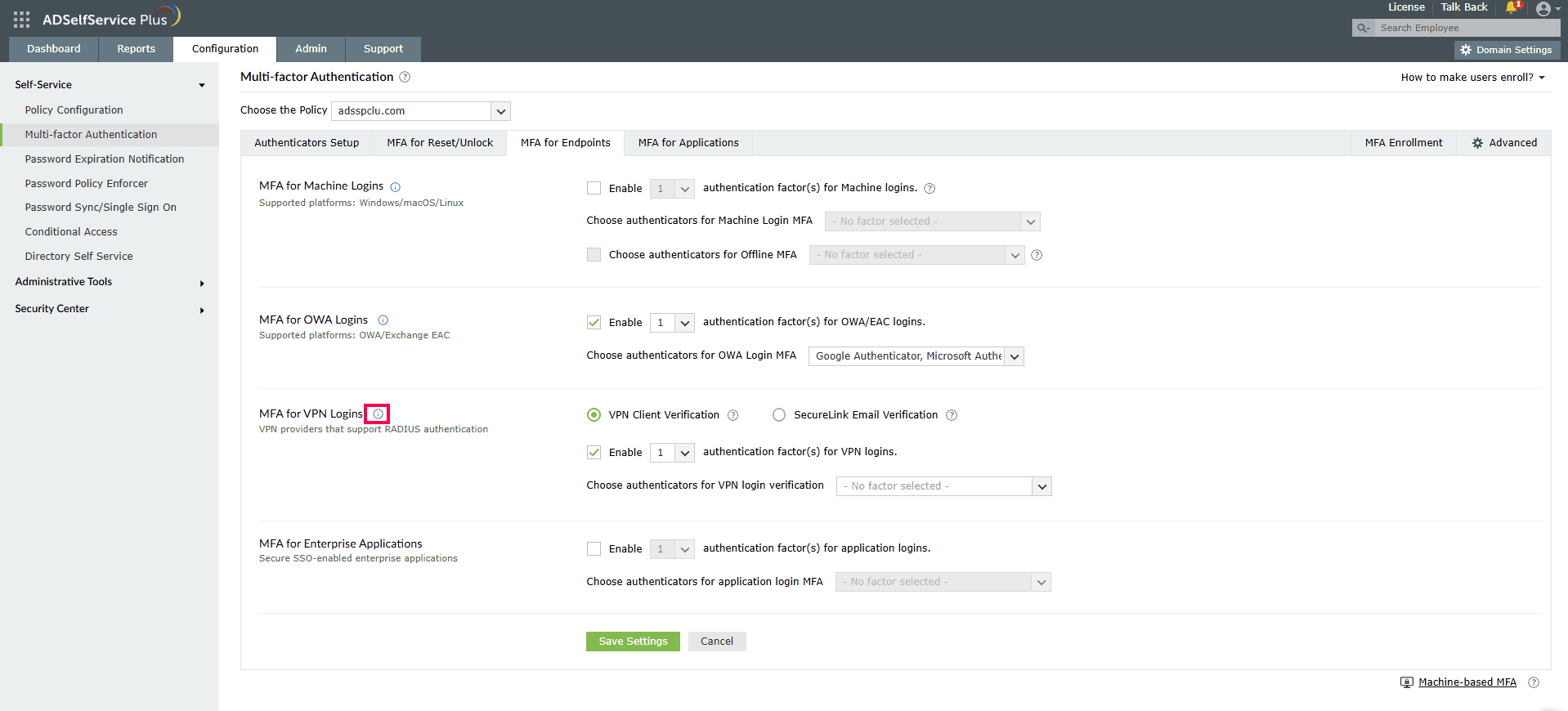1568x711 pixels.
Task: Open the Machine-based MFA link
Action: (1467, 682)
